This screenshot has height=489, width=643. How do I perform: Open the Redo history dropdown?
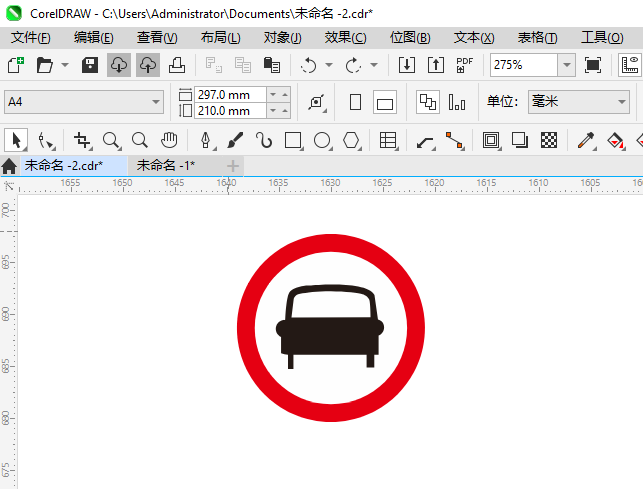[374, 65]
